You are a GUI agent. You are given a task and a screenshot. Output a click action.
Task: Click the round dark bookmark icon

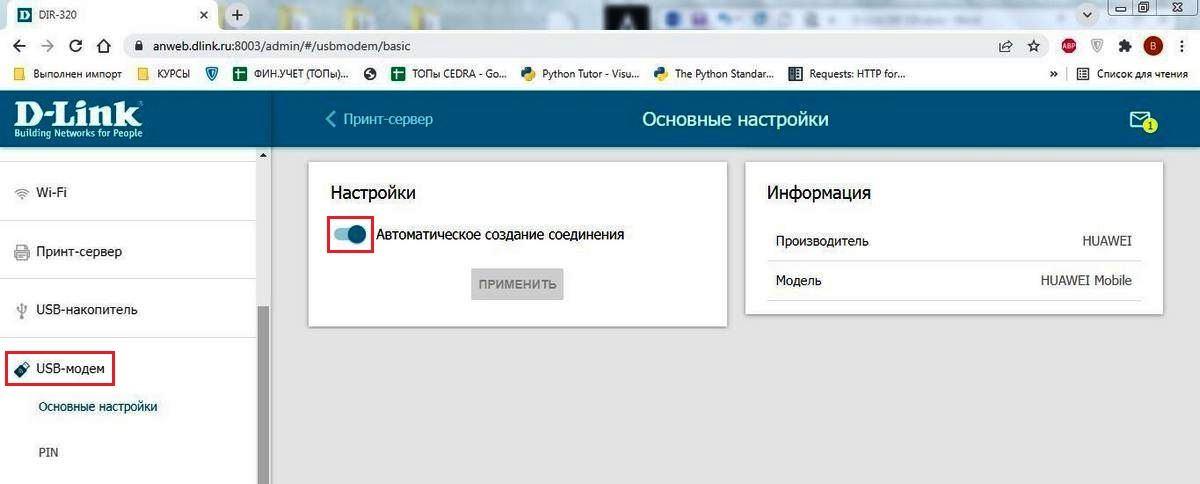point(371,73)
